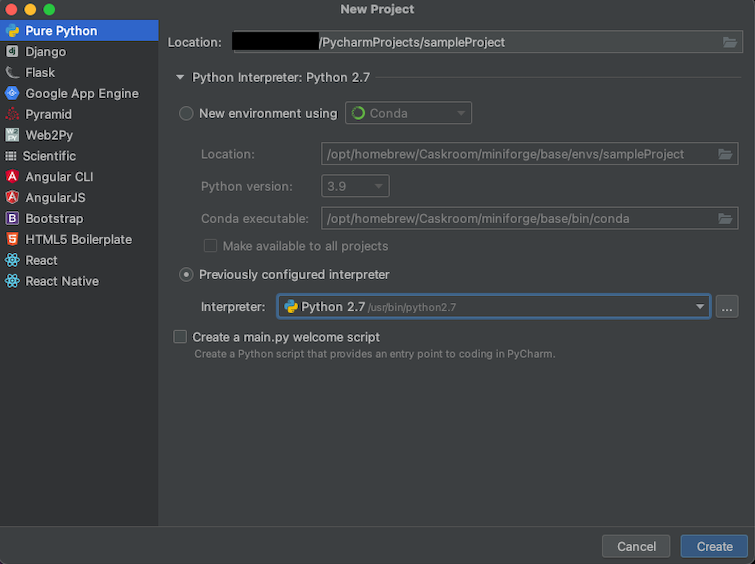Pick the React Native project icon
755x564 pixels.
coord(12,282)
